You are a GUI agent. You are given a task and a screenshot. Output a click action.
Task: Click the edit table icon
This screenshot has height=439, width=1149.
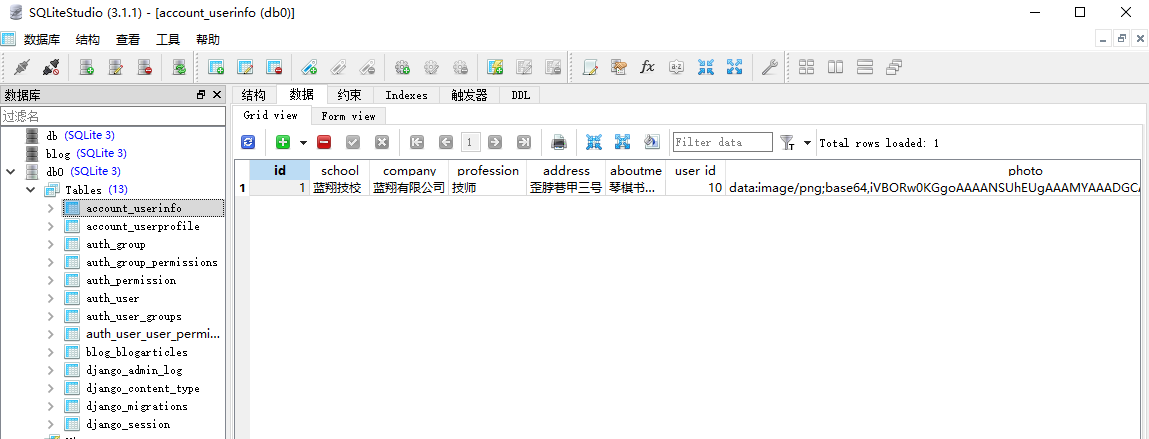245,67
